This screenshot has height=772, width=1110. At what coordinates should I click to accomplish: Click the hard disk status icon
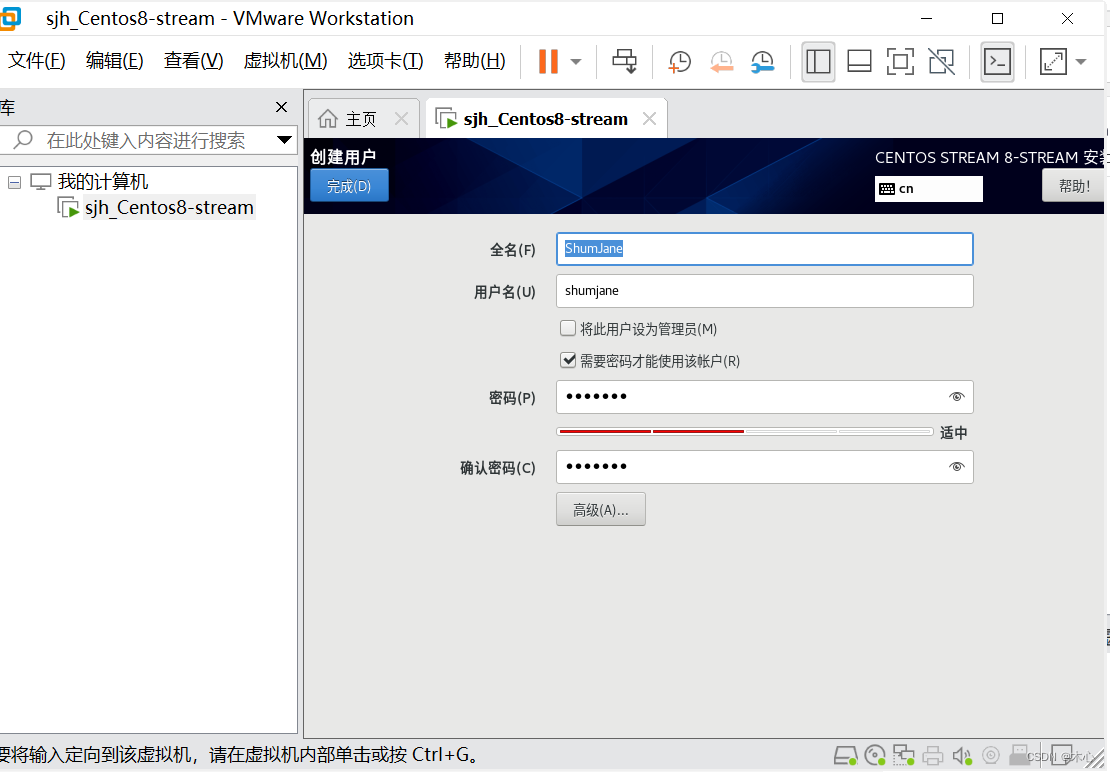click(x=845, y=756)
